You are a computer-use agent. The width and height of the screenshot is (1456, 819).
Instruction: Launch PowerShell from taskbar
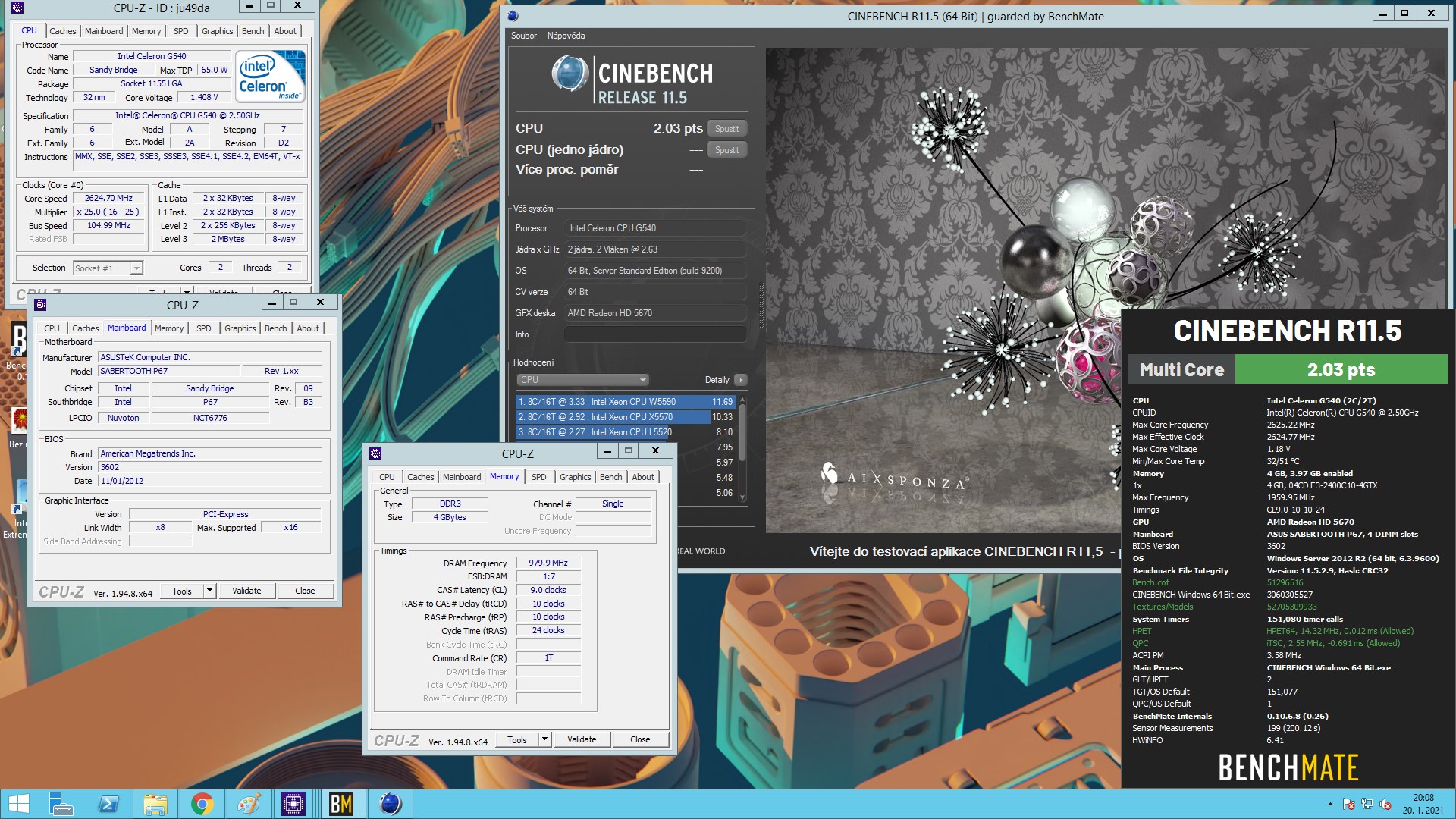(x=108, y=804)
